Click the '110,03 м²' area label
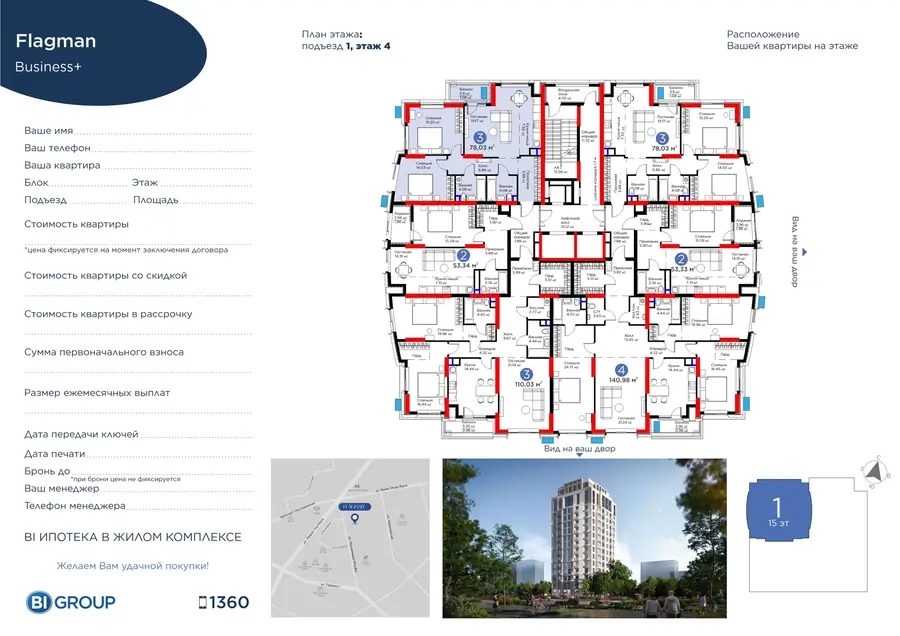This screenshot has width=900, height=636. coord(528,384)
